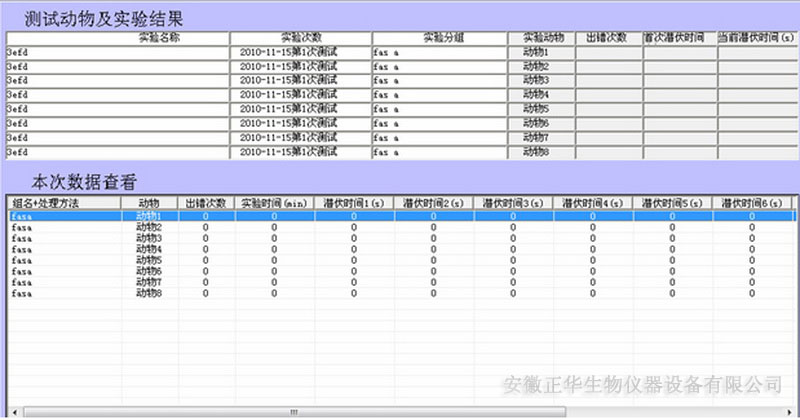Click the 实验次数 column header
800x420 pixels.
click(301, 38)
